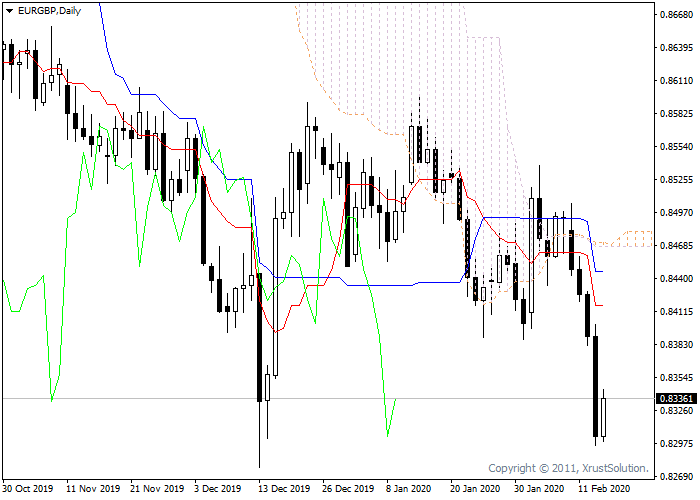Click the 21 Nov 2019 date label

pyautogui.click(x=158, y=489)
